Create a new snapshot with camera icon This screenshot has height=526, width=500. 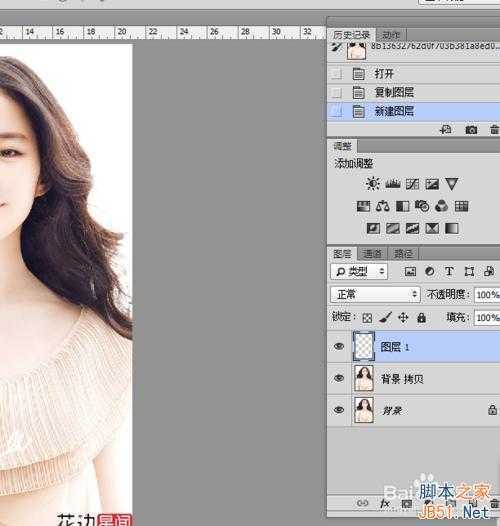471,129
